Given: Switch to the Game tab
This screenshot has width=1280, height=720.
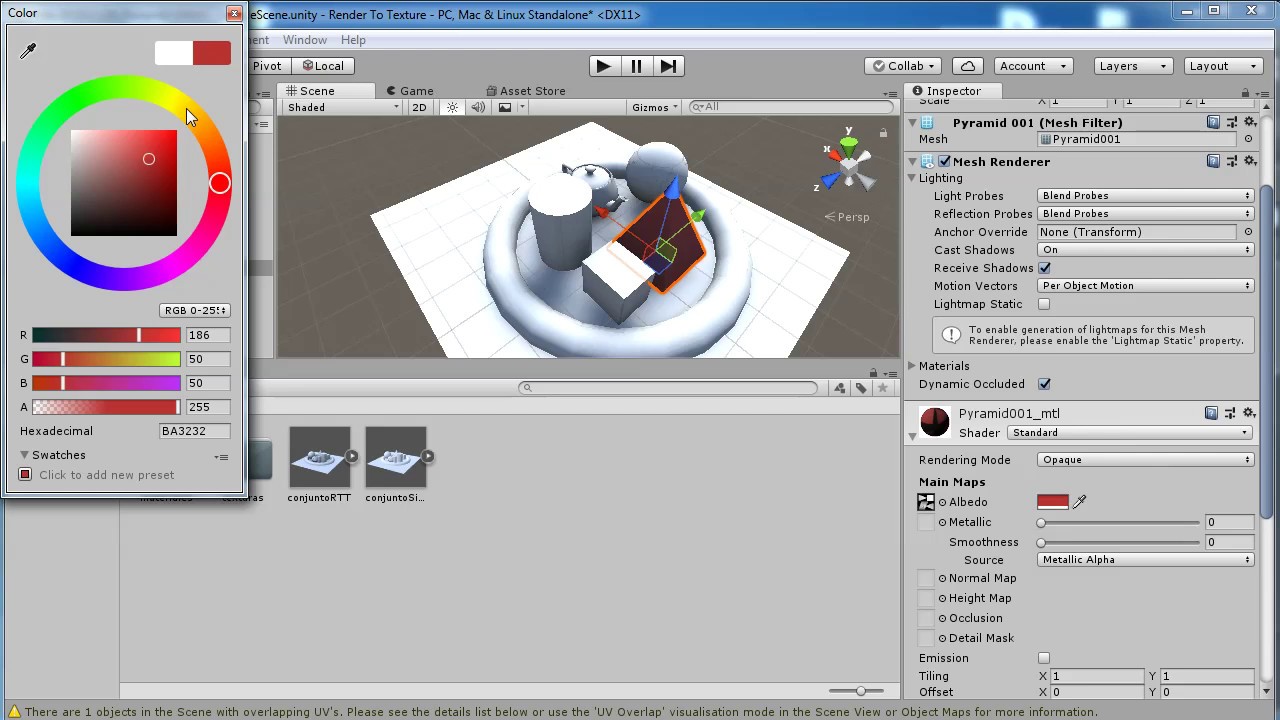Looking at the screenshot, I should click(x=409, y=91).
